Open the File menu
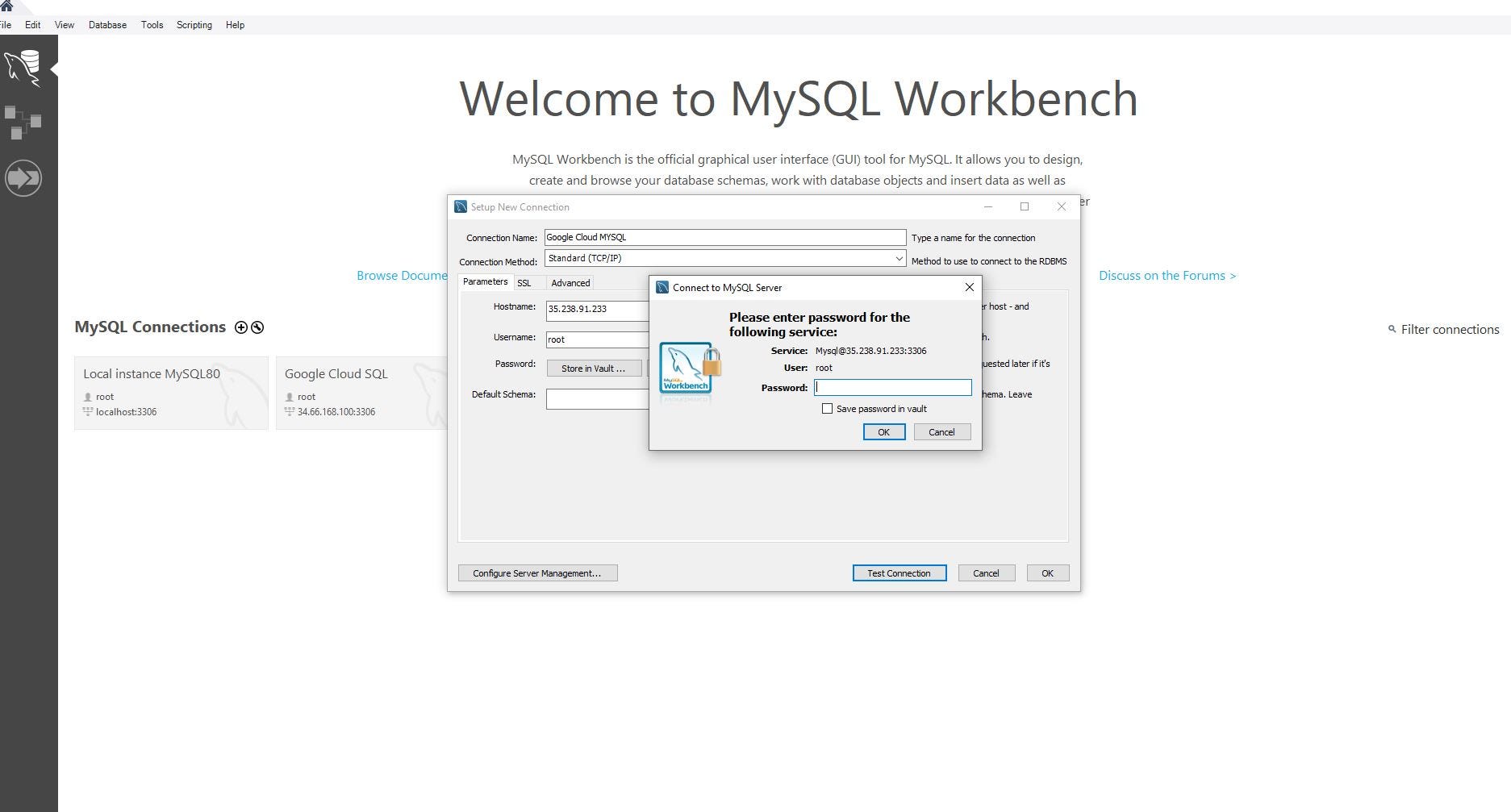Viewport: 1511px width, 812px height. (x=5, y=25)
